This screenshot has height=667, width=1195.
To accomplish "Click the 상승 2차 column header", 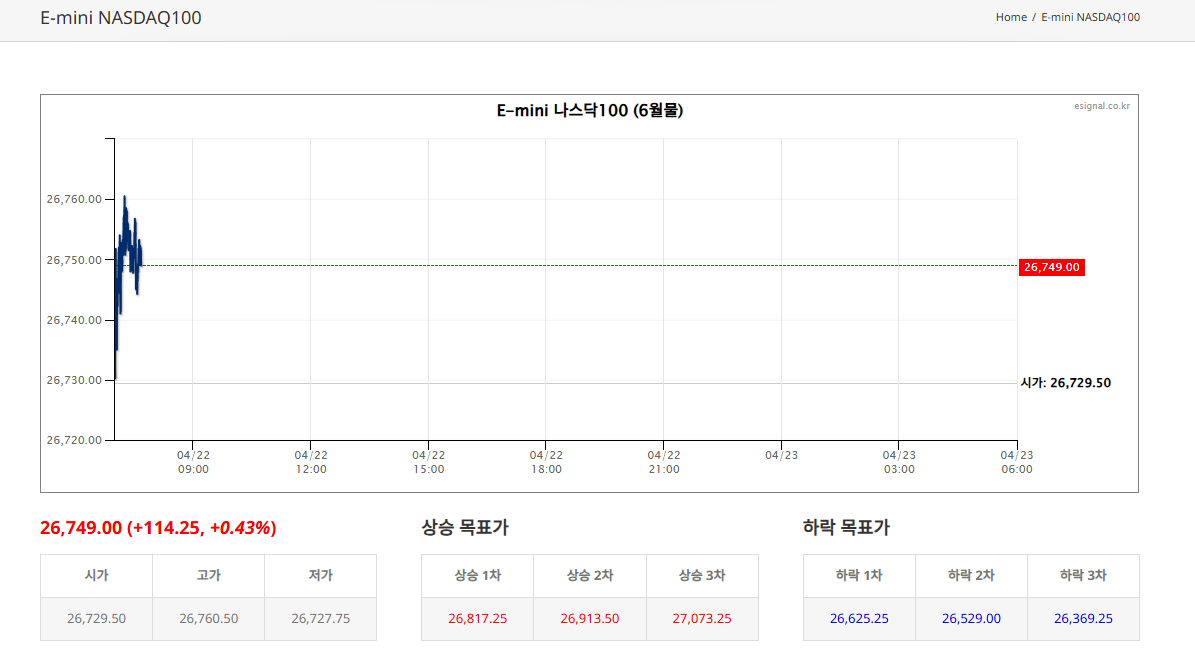I will click(590, 576).
